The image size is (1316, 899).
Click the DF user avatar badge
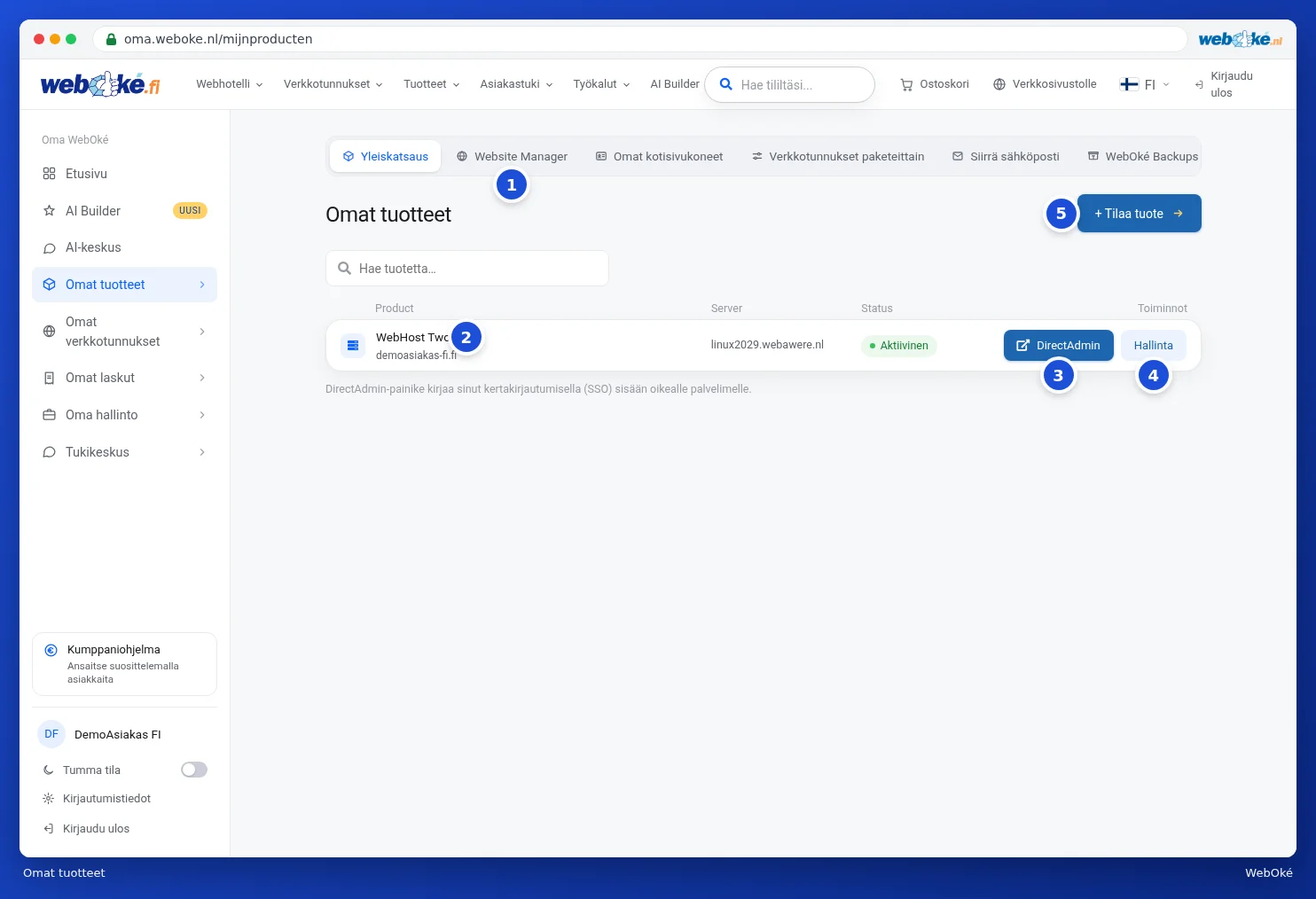(51, 734)
